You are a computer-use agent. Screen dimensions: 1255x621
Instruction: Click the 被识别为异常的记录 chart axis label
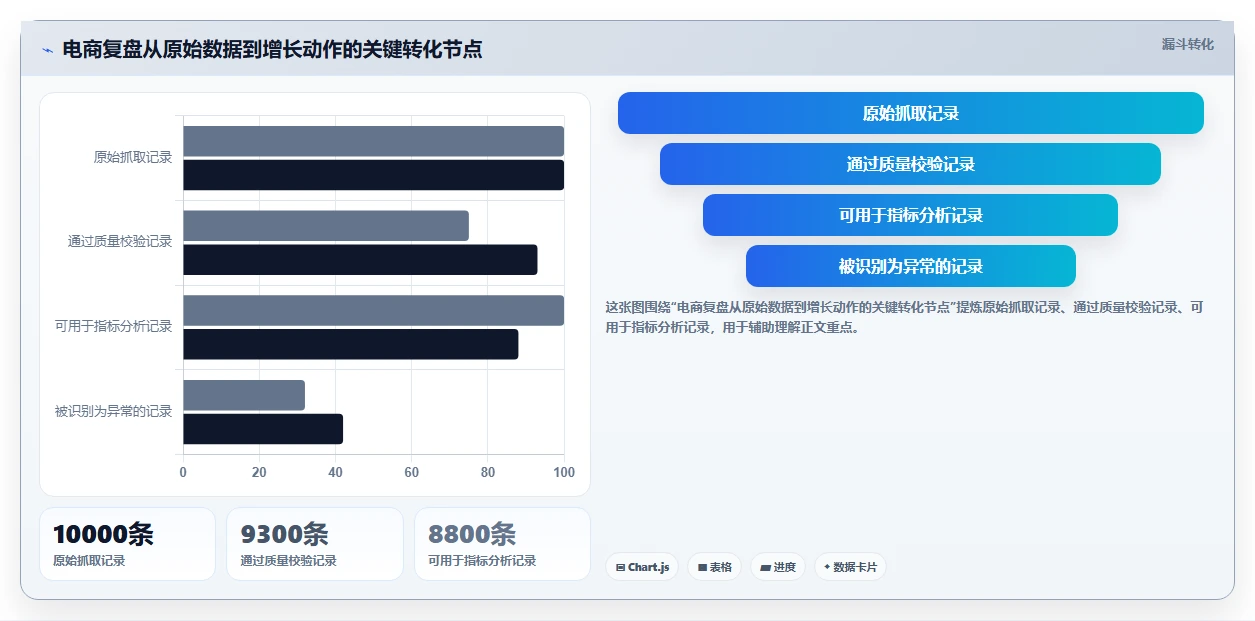pos(114,411)
